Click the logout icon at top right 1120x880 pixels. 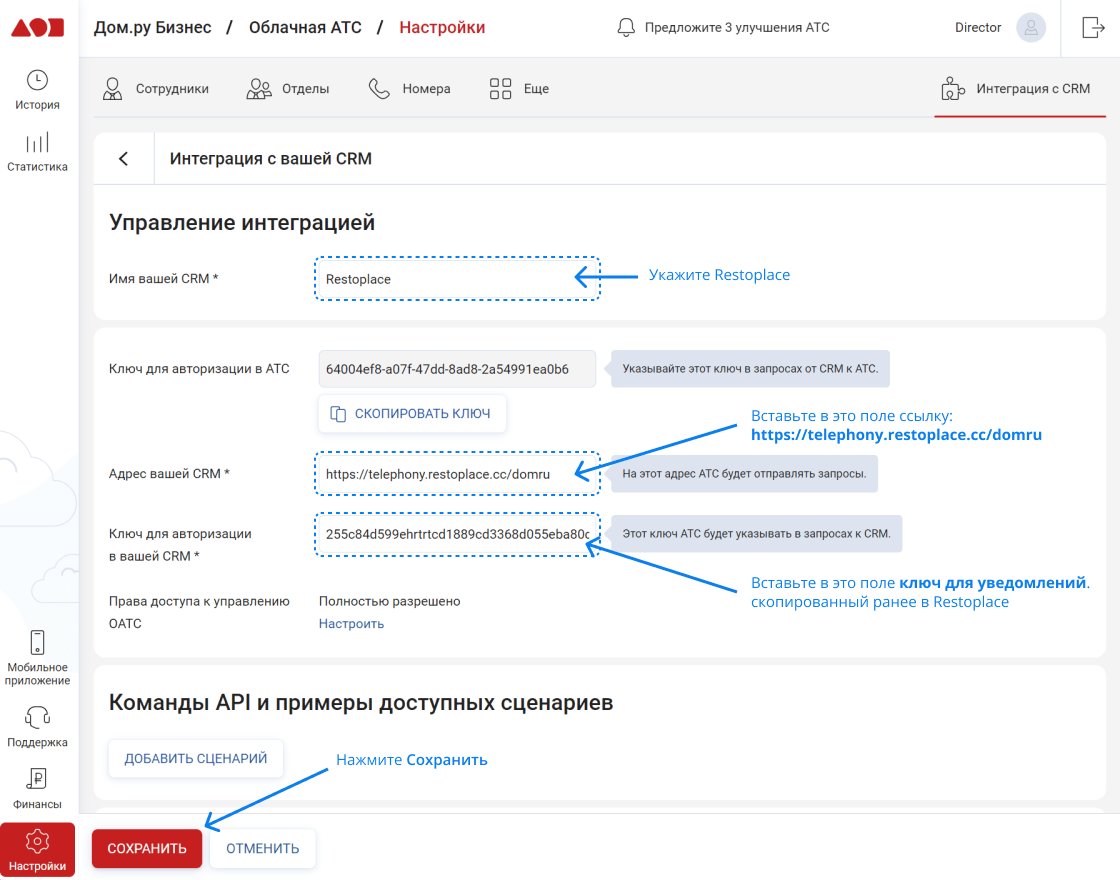coord(1092,27)
